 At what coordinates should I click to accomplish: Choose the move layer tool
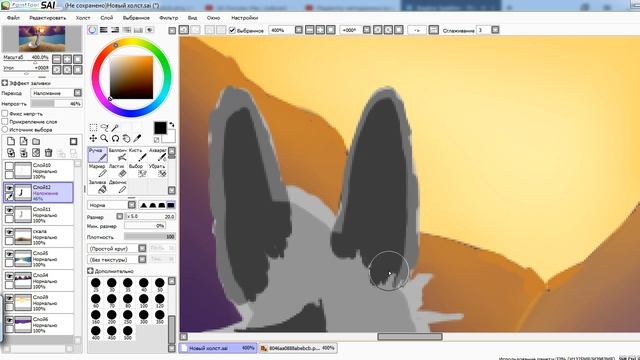[93, 138]
